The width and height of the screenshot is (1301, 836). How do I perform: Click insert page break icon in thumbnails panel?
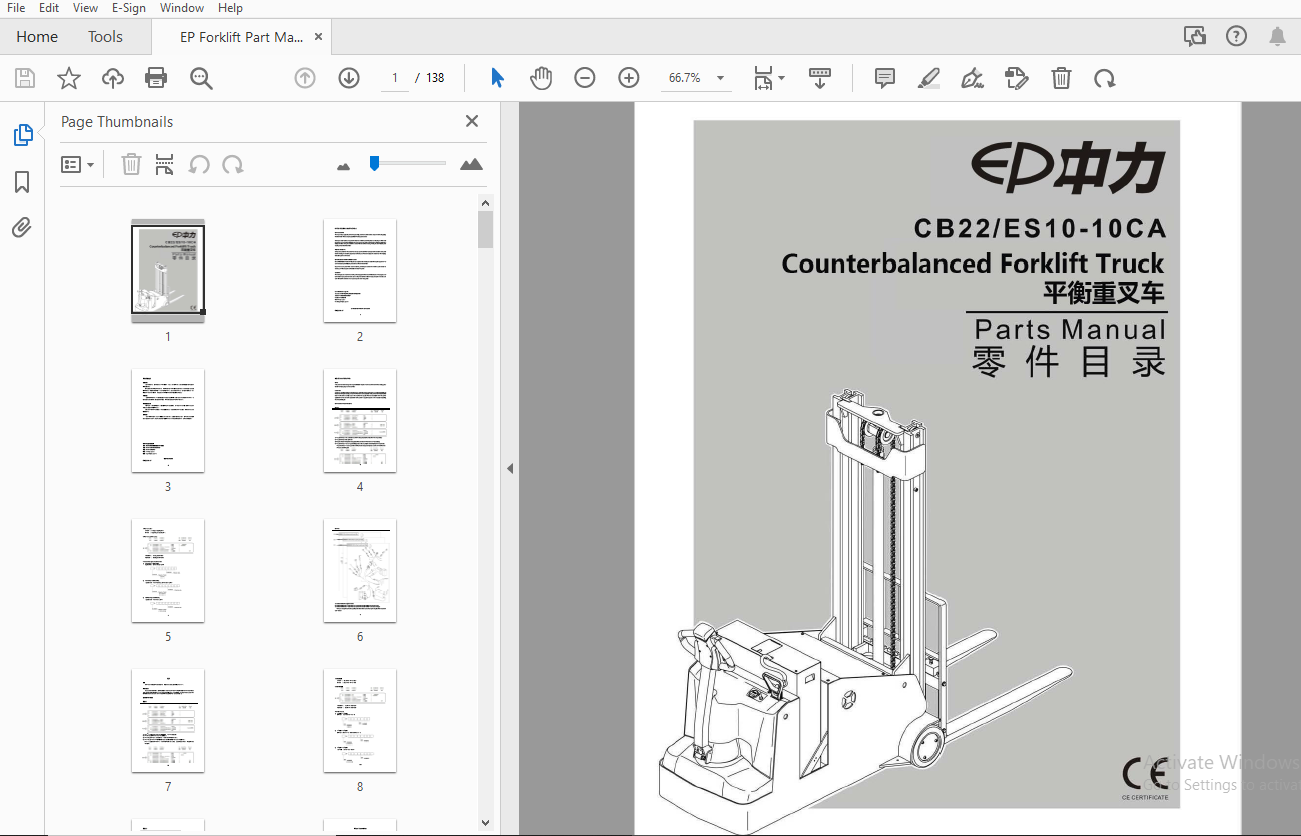click(x=165, y=164)
